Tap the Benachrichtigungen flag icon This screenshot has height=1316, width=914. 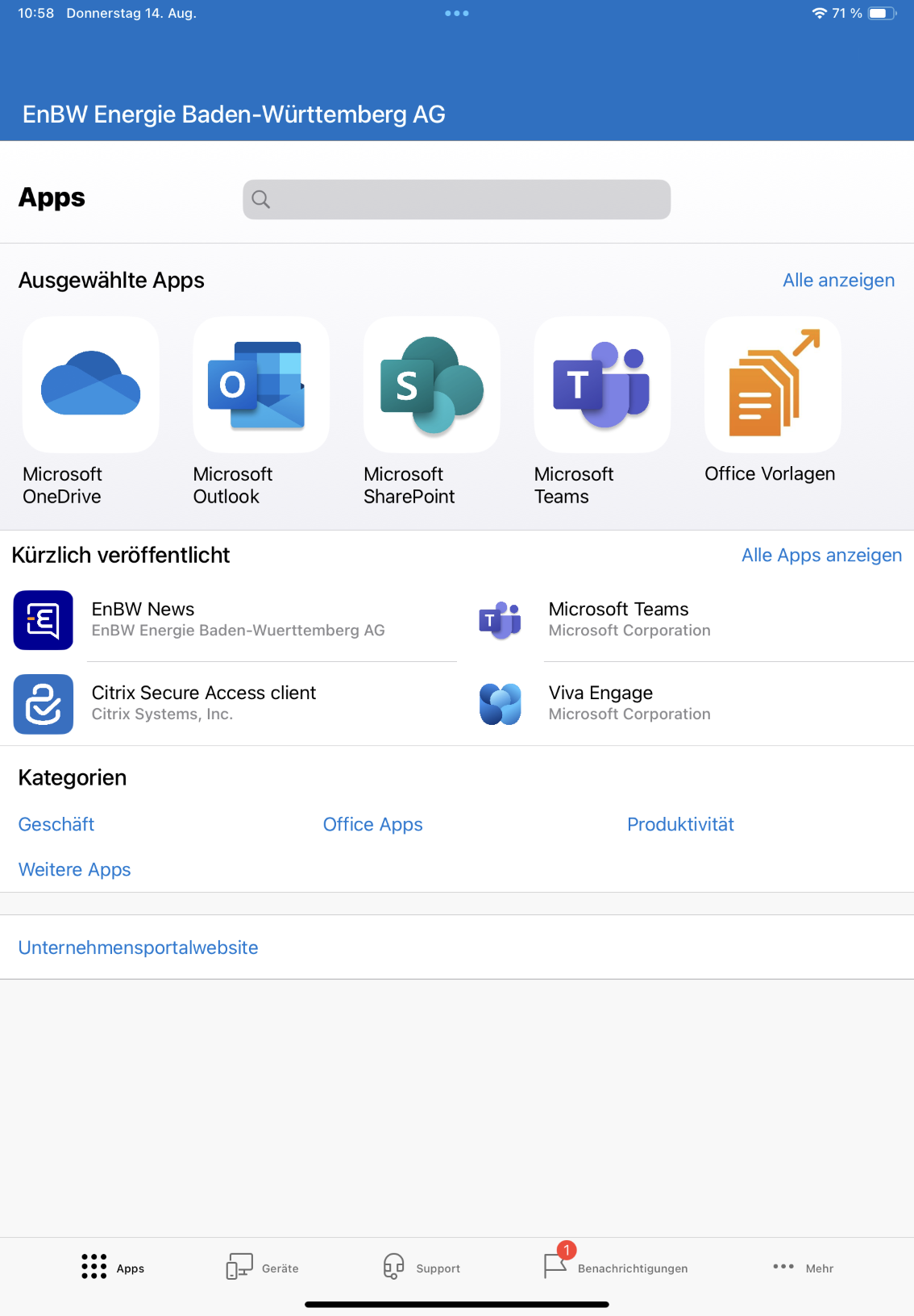point(555,1266)
